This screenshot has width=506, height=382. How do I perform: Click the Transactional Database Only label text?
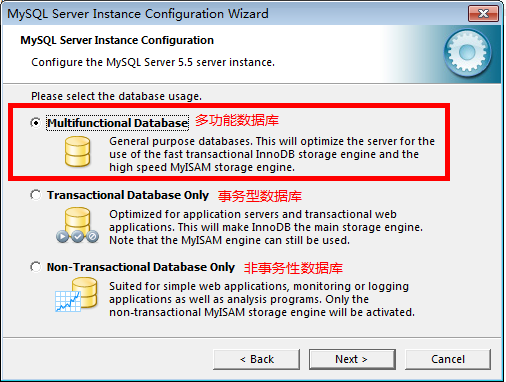128,195
